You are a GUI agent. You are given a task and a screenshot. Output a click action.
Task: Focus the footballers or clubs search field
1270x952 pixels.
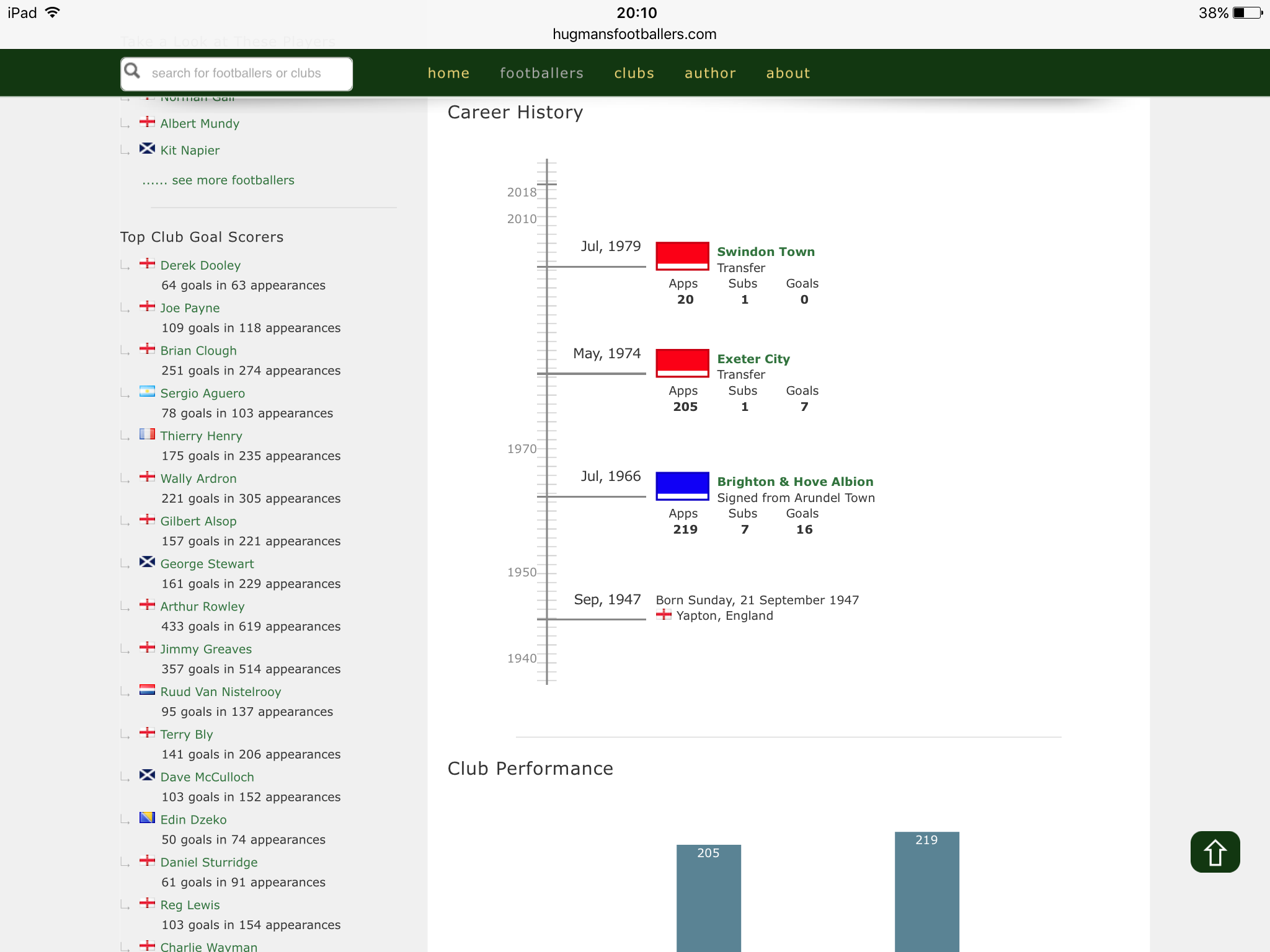click(x=237, y=74)
